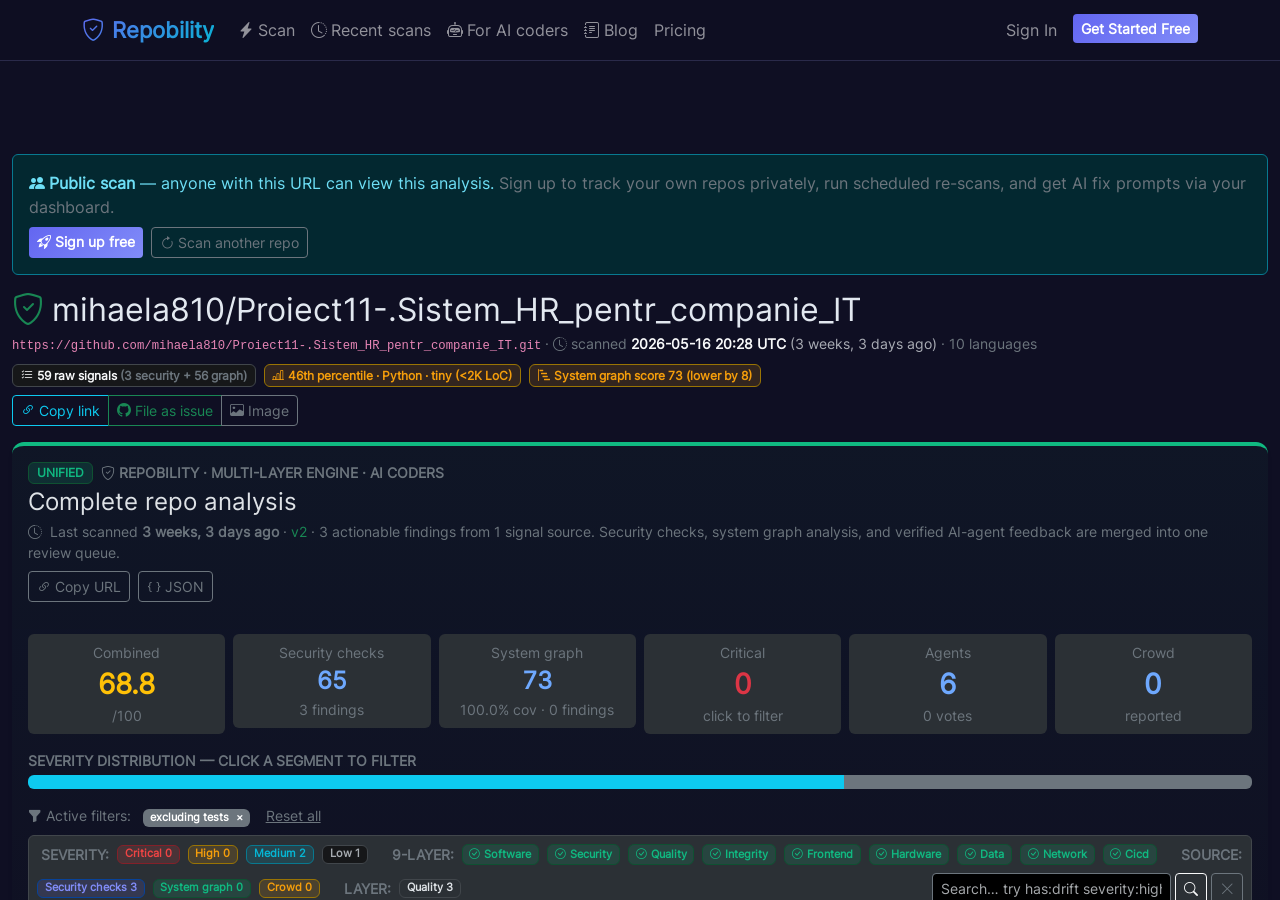Click the '46th percentile' Python badge
The image size is (1280, 900).
(392, 375)
